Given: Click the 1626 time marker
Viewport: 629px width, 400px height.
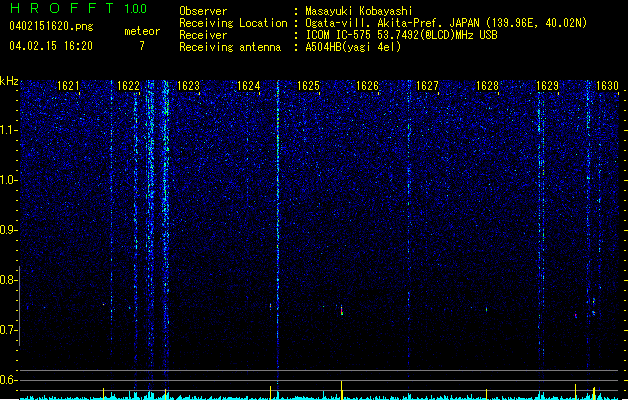Looking at the screenshot, I should tap(367, 86).
